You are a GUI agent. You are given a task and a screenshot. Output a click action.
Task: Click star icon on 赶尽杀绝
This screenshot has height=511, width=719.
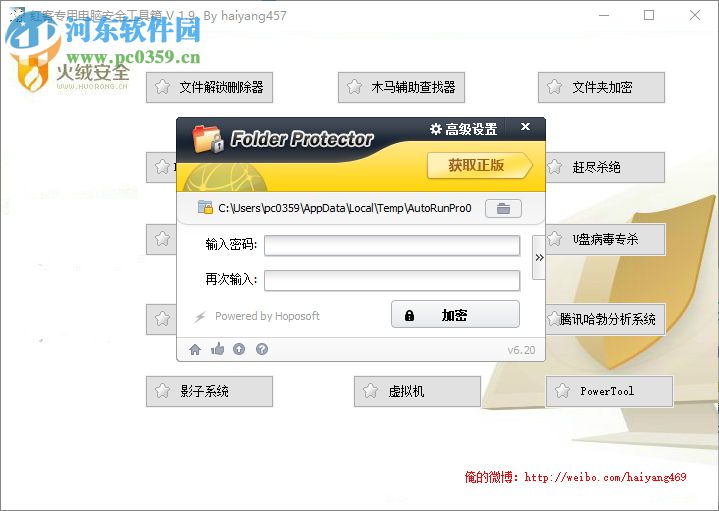point(554,167)
